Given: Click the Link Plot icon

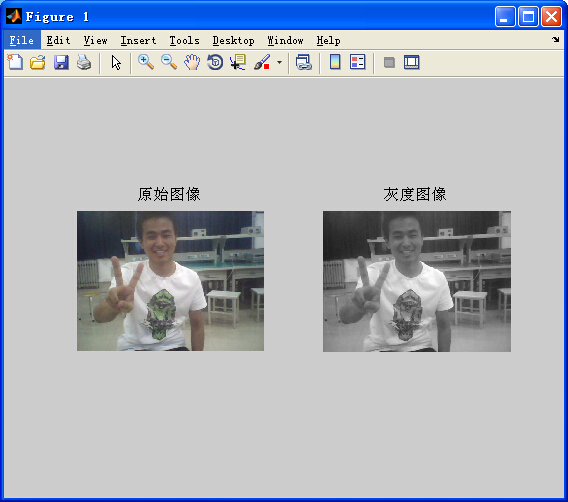Looking at the screenshot, I should pos(304,62).
